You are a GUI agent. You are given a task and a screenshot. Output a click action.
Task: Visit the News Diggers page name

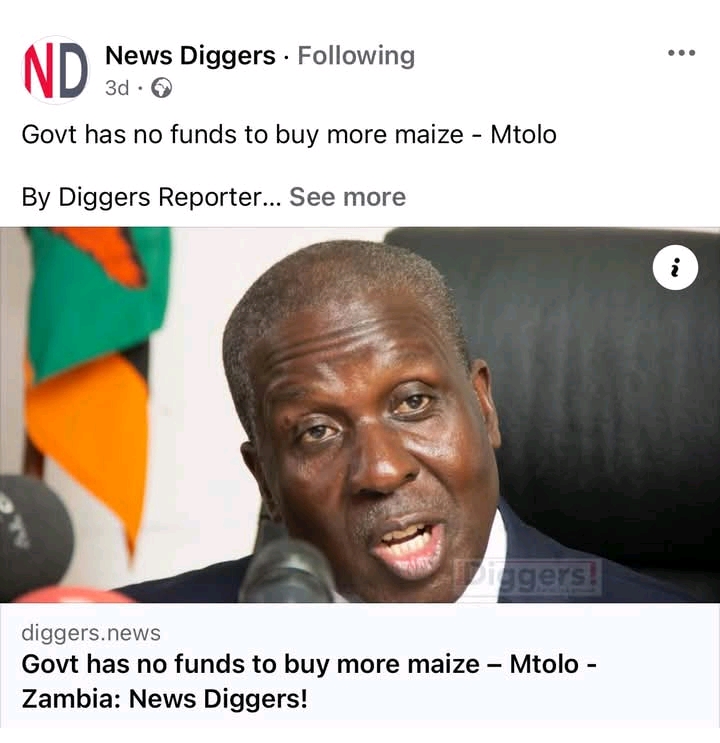pyautogui.click(x=190, y=56)
